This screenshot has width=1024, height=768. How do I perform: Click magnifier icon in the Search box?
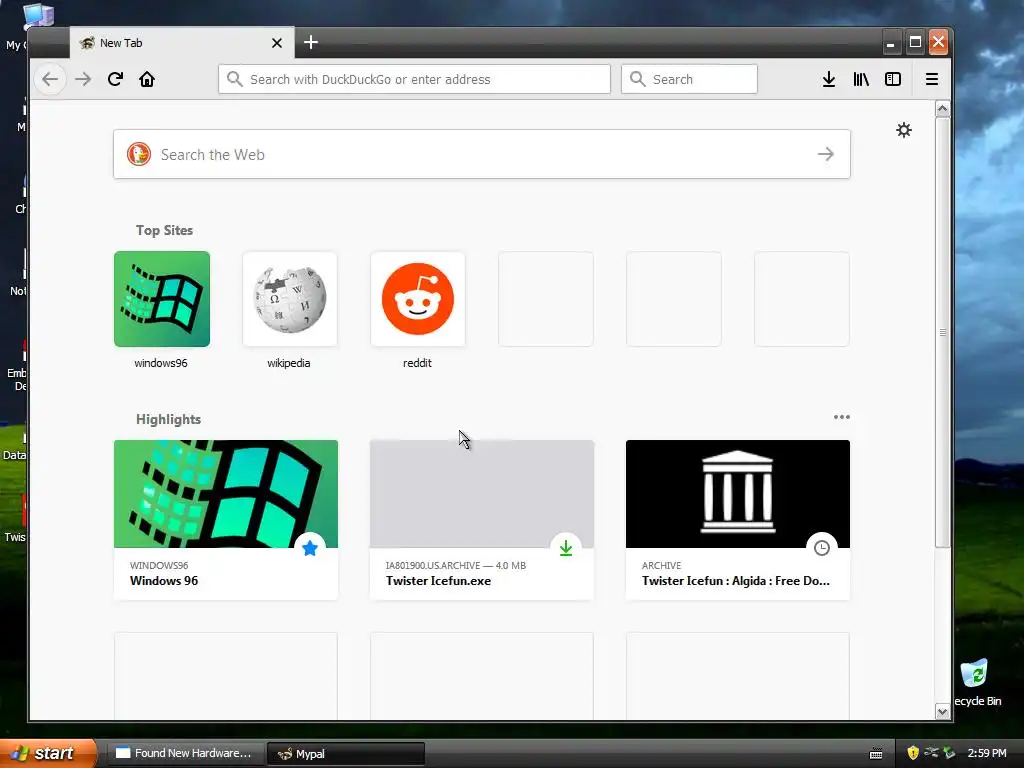tap(637, 79)
